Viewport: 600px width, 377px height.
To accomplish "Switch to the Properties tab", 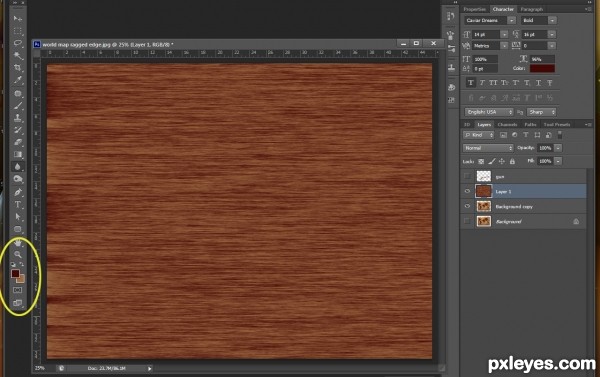I will coord(474,9).
